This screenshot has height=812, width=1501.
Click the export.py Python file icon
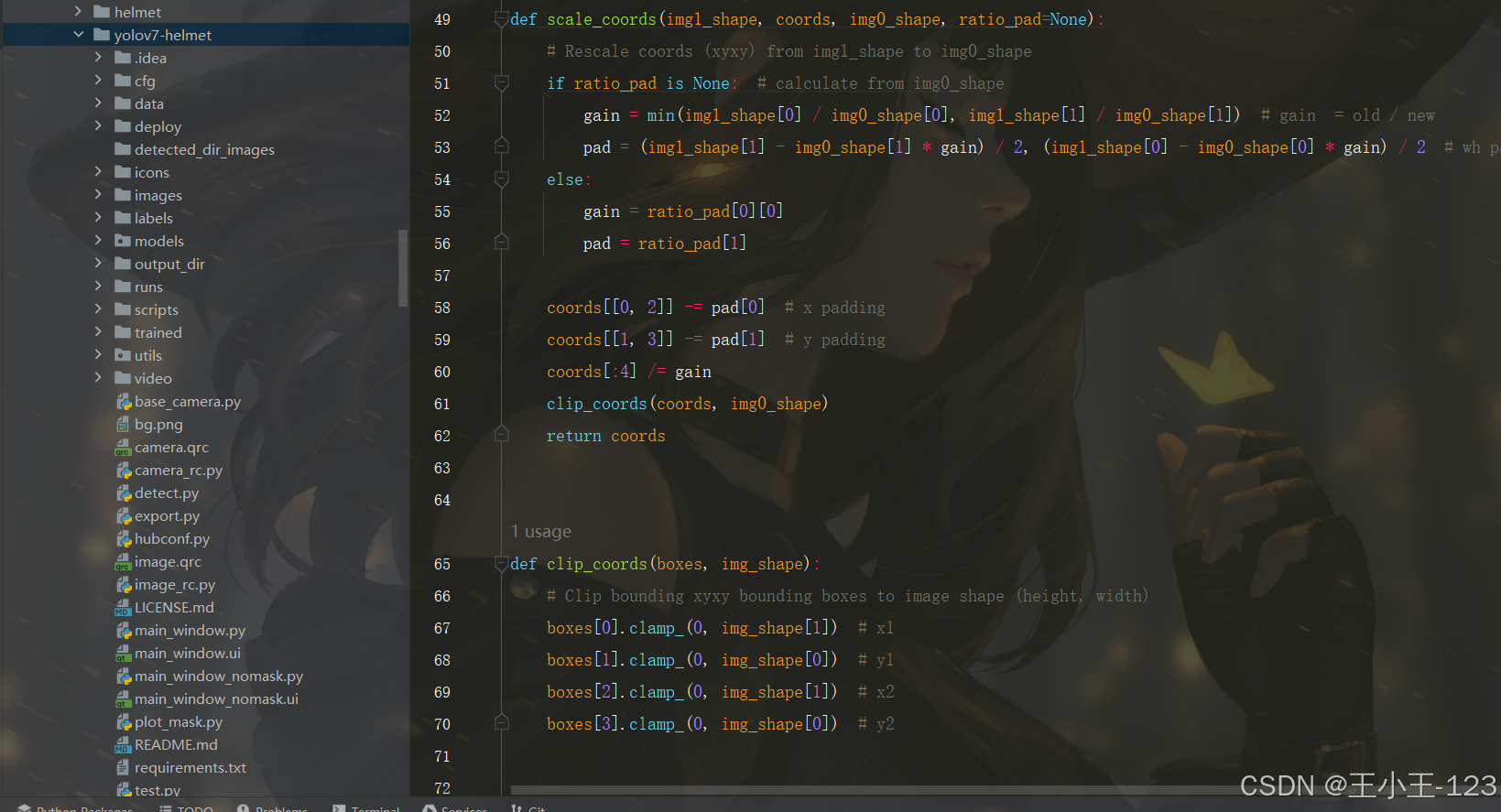click(x=124, y=516)
